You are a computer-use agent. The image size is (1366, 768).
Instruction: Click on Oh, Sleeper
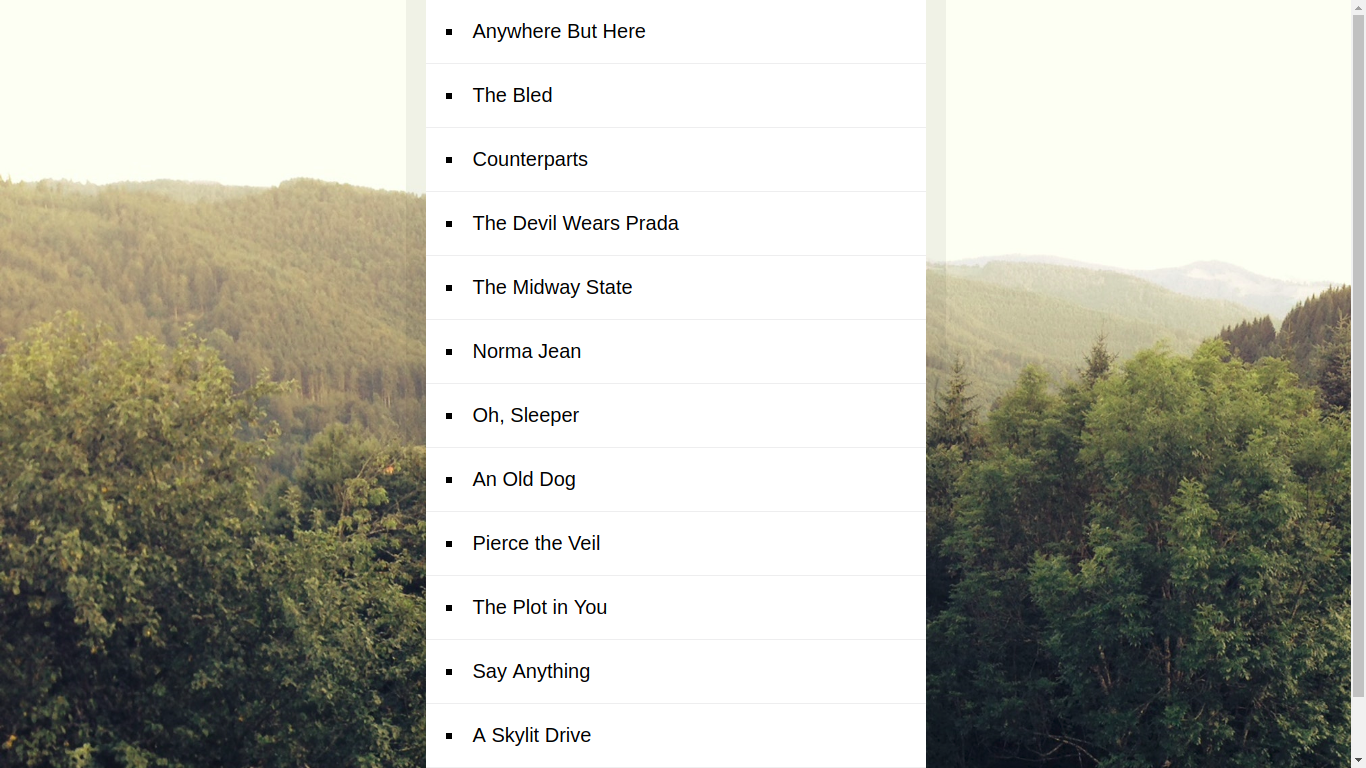click(x=676, y=416)
